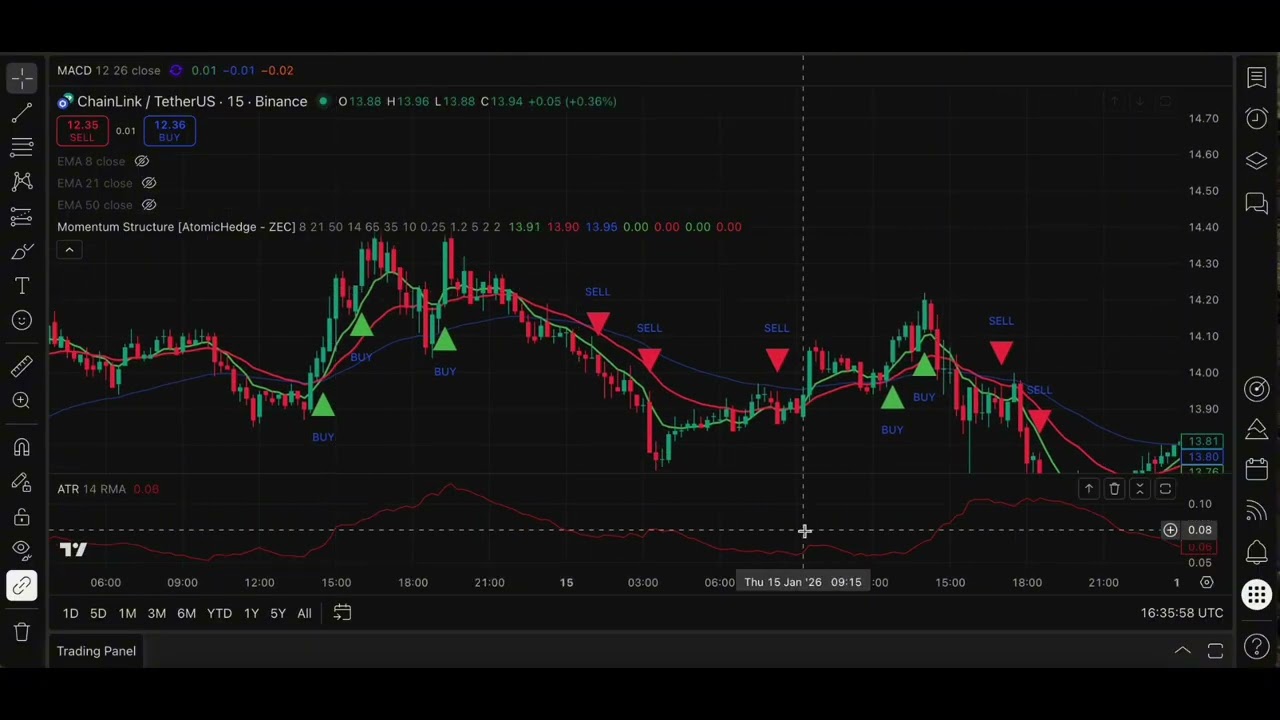The width and height of the screenshot is (1280, 720).
Task: Select the YTD date range
Action: coord(219,613)
